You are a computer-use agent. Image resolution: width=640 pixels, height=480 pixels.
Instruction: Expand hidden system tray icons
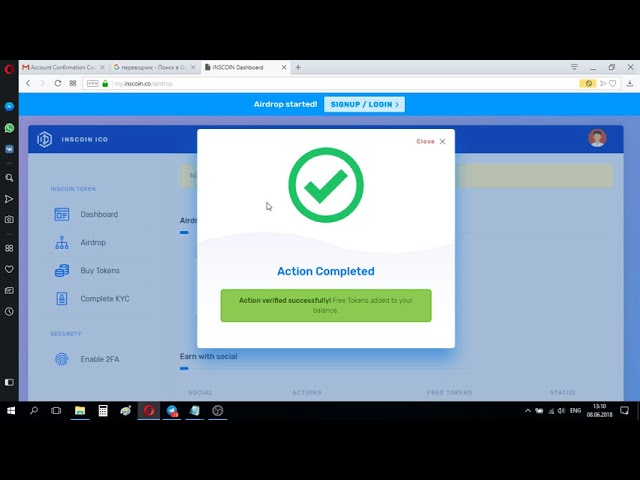pyautogui.click(x=528, y=411)
